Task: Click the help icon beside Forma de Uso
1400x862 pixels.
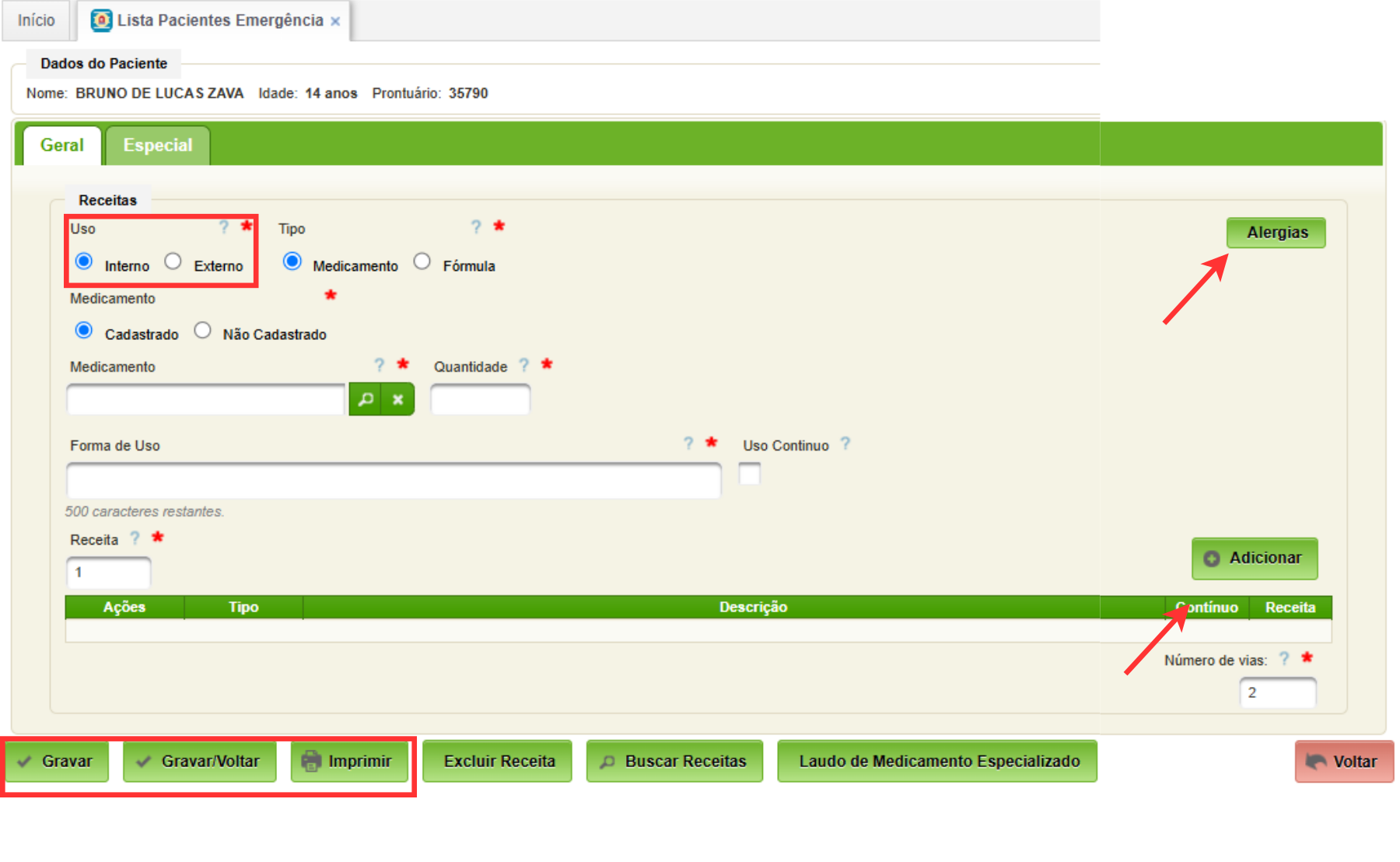Action: pos(688,443)
